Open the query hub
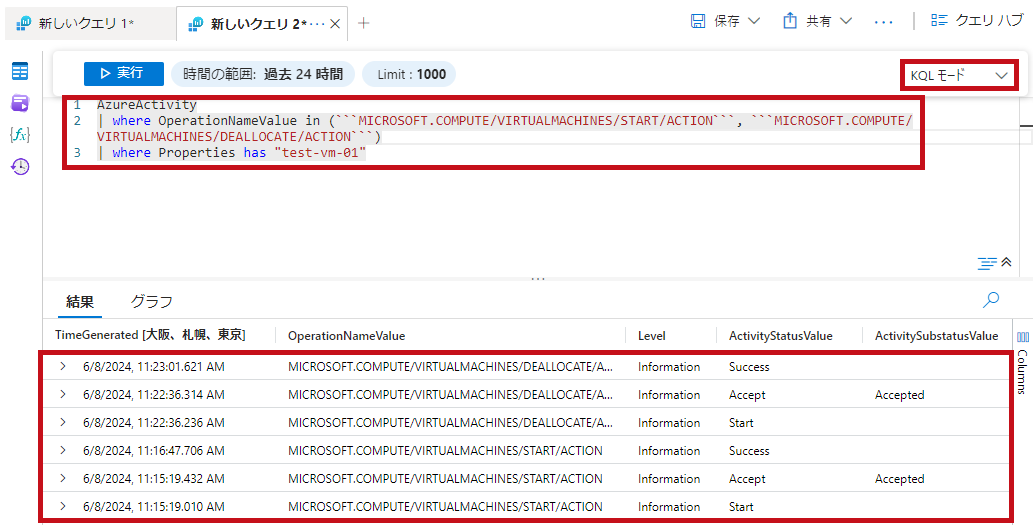This screenshot has height=525, width=1033. click(x=976, y=21)
